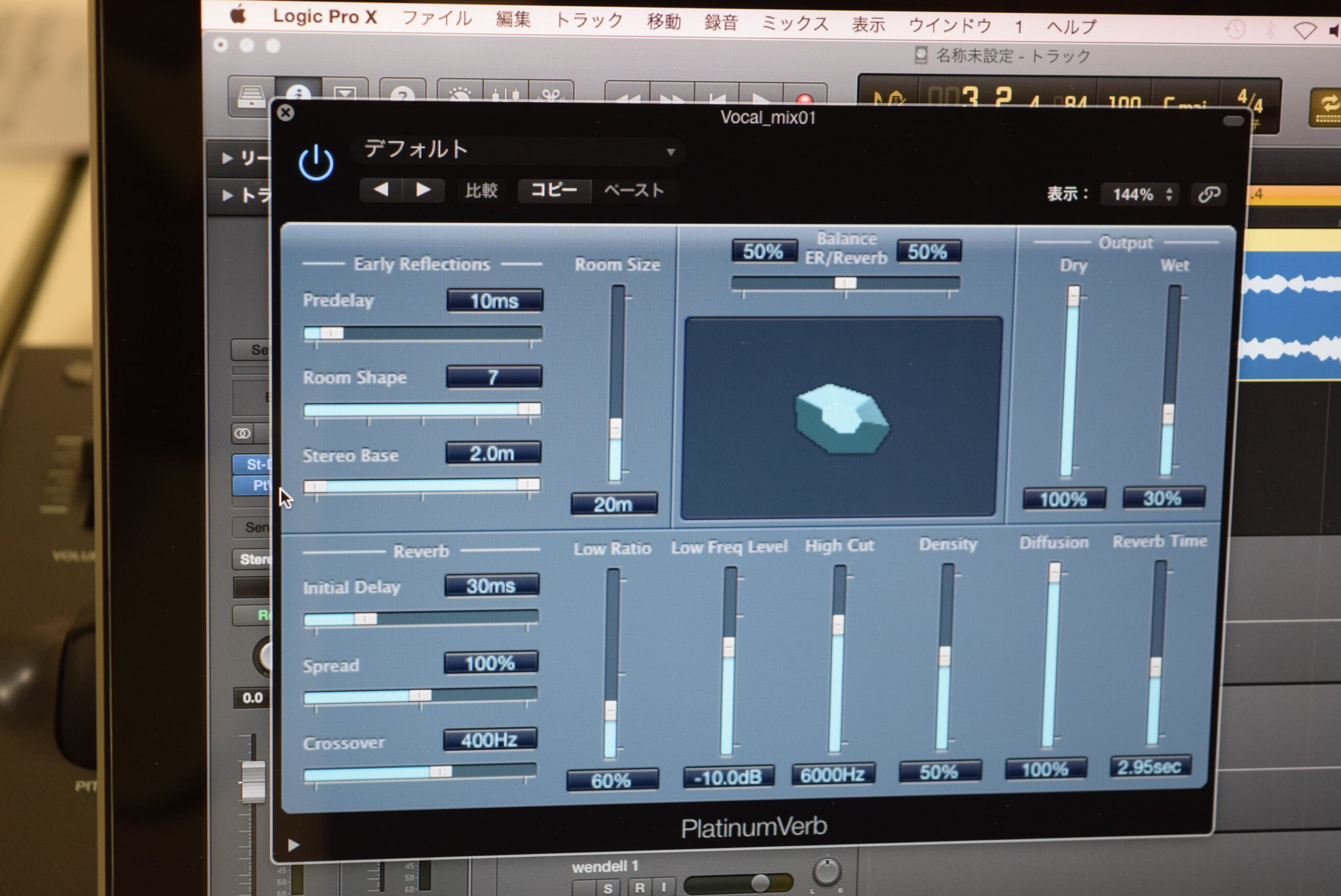Click the Low Ratio 60% value
This screenshot has height=896, width=1341.
pos(612,780)
